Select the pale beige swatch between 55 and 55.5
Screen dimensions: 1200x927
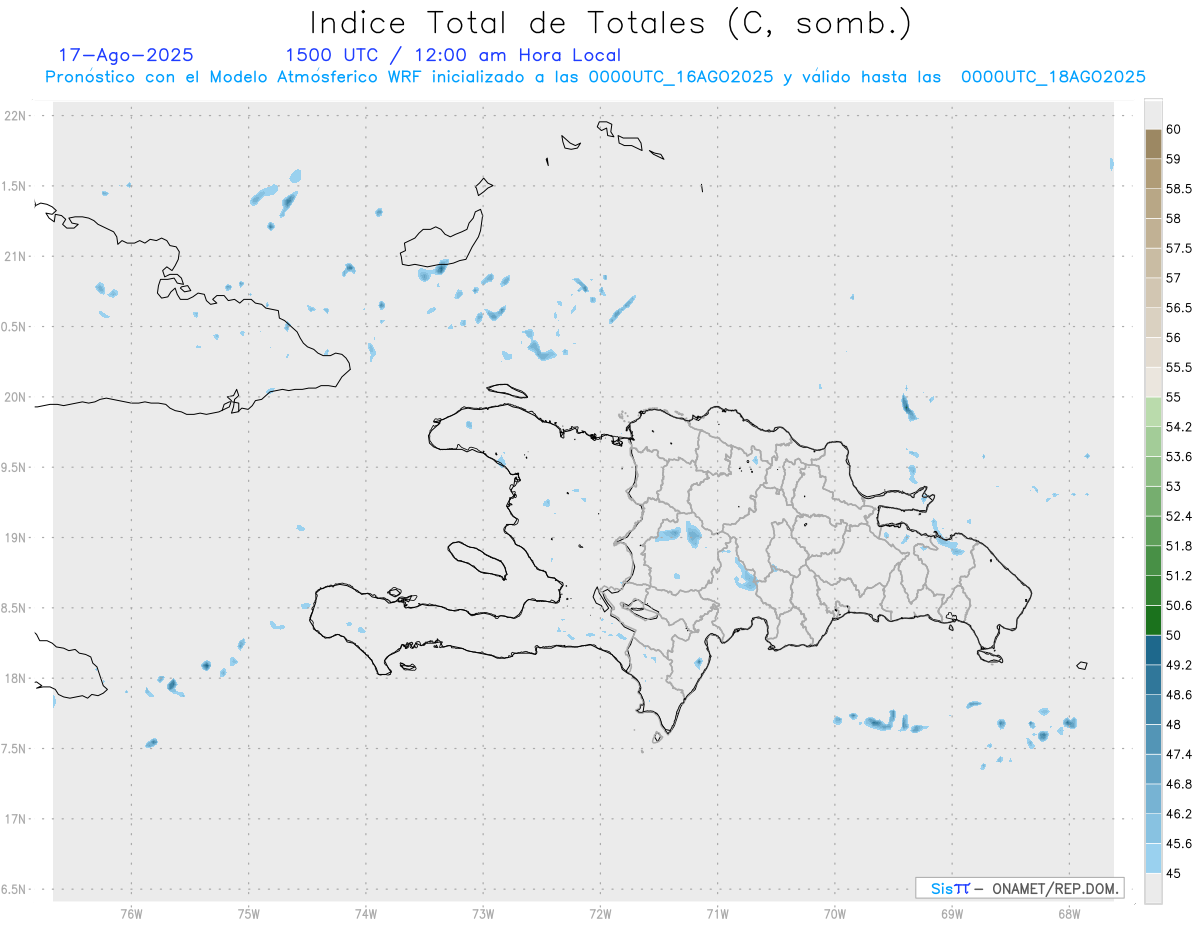(x=1153, y=382)
